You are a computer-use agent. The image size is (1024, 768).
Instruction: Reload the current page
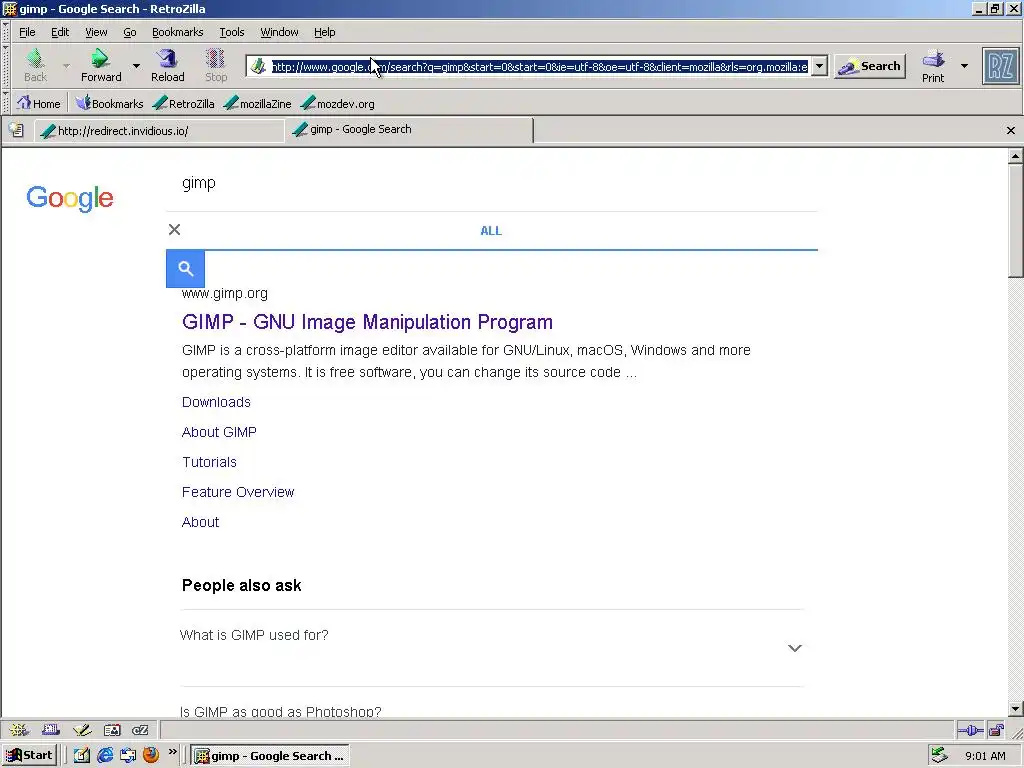tap(168, 65)
